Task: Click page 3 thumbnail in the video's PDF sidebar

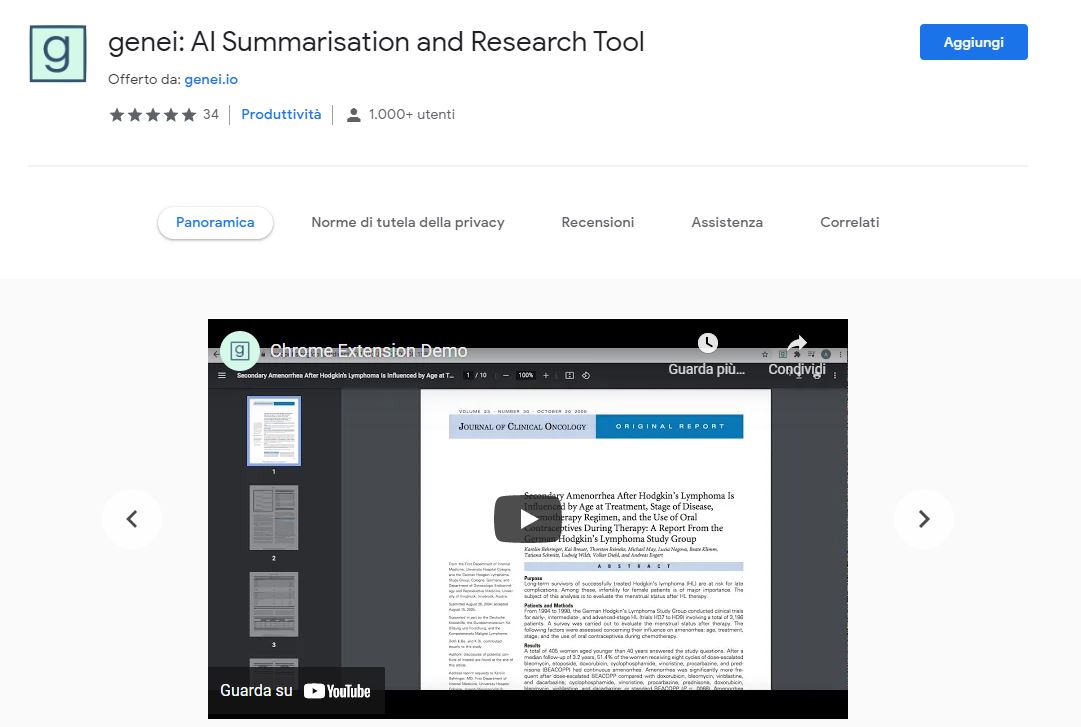Action: point(274,604)
